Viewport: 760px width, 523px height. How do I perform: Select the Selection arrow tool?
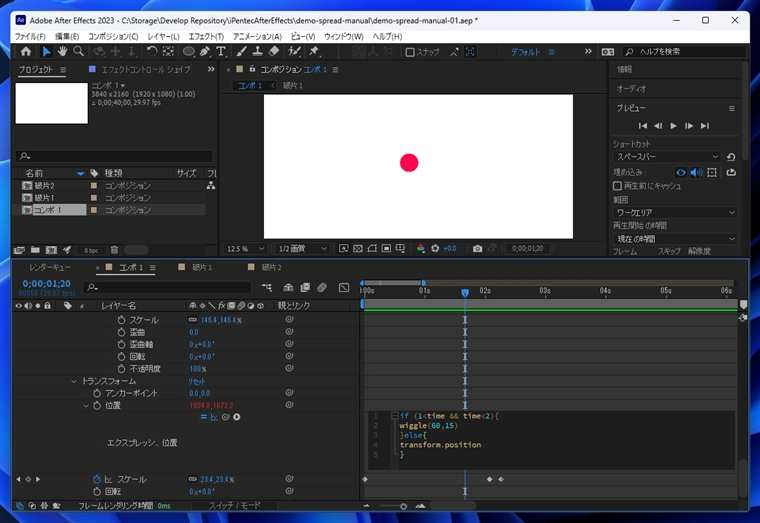tap(47, 51)
